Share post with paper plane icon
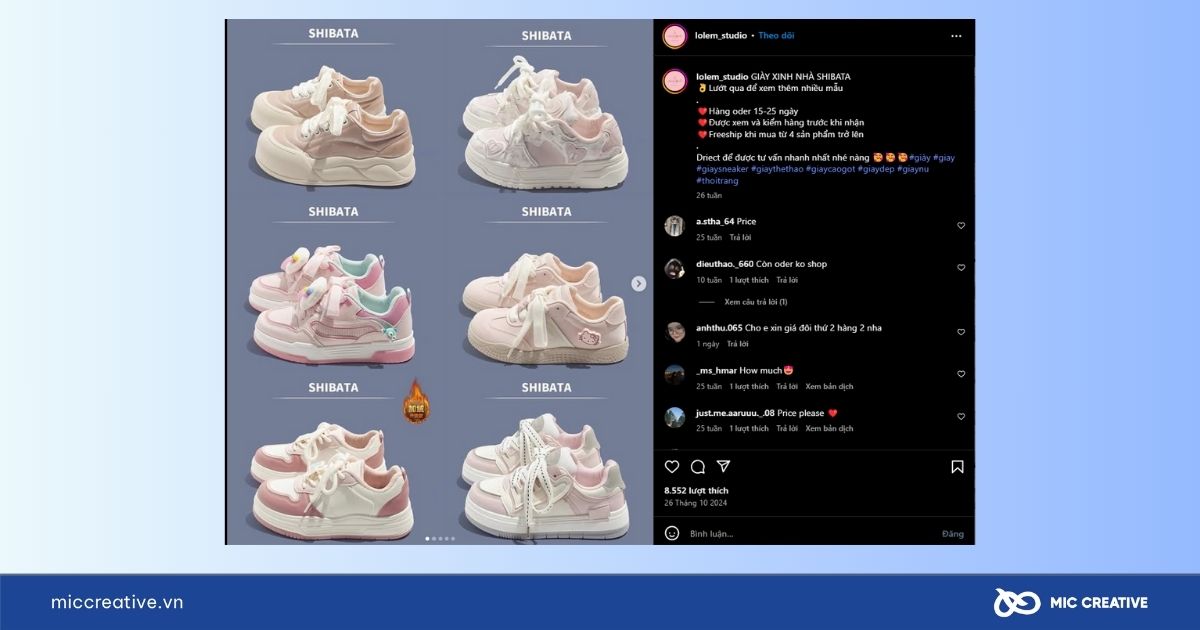The height and width of the screenshot is (630, 1200). point(724,467)
